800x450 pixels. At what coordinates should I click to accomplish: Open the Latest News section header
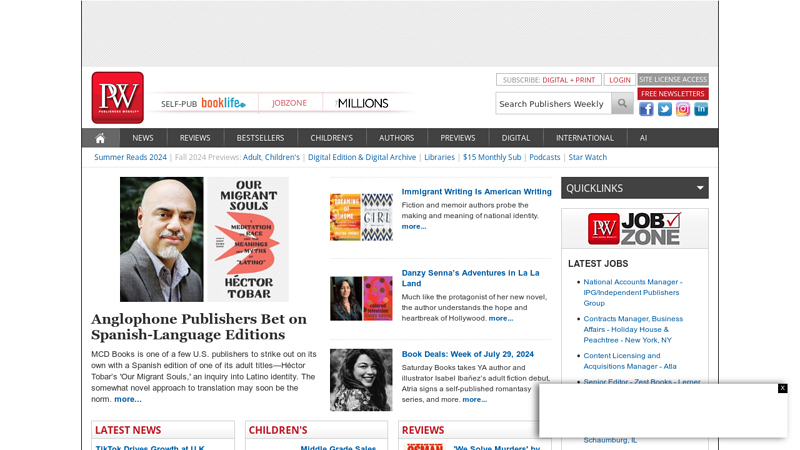128,430
